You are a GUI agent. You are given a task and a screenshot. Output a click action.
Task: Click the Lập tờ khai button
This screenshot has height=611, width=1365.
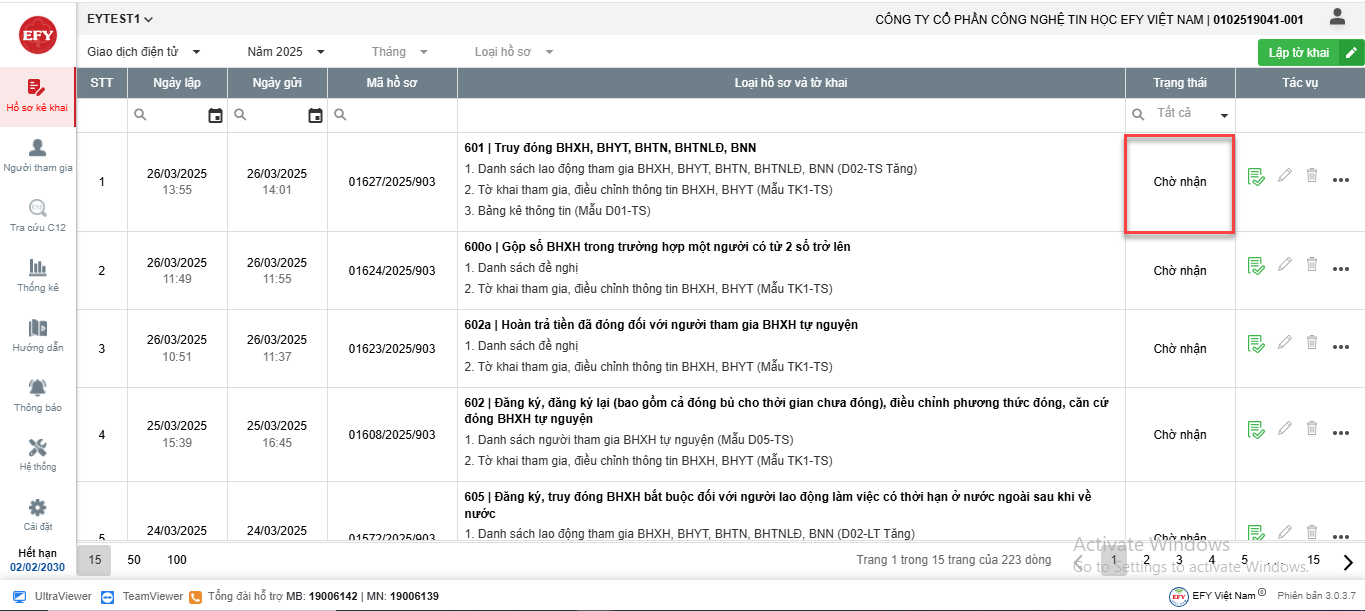point(1298,53)
